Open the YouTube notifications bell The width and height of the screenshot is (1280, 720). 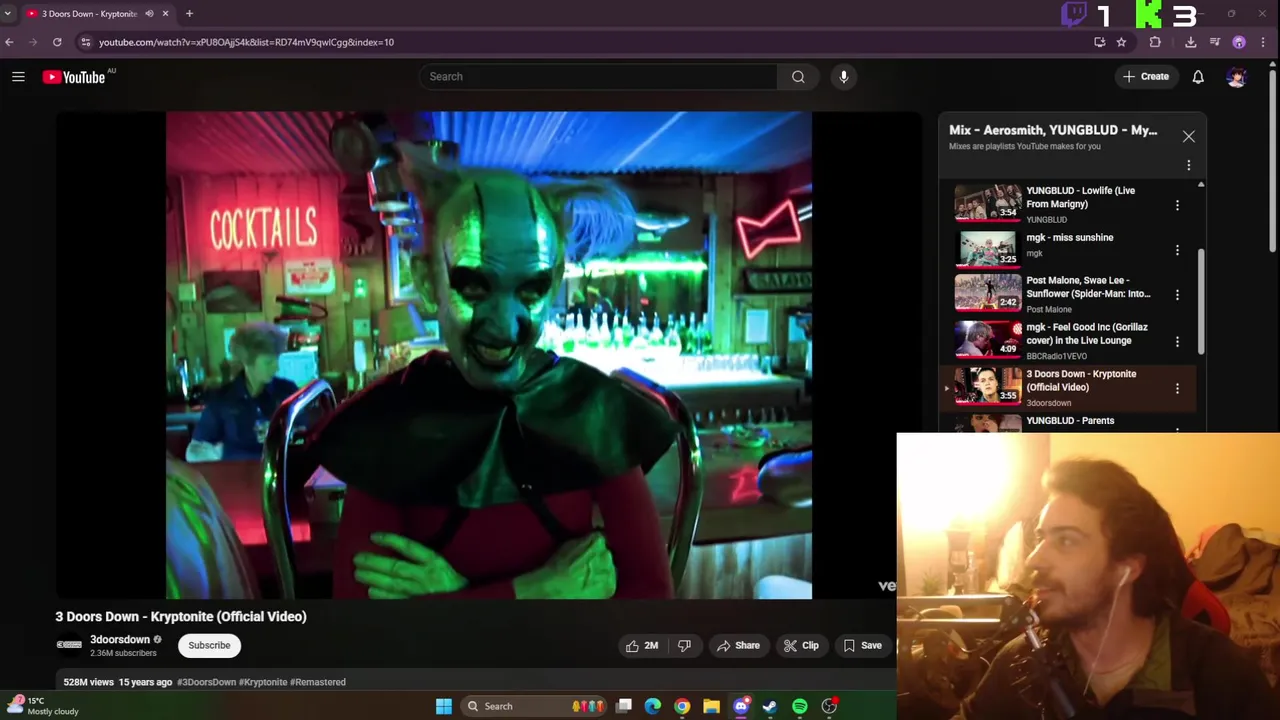tap(1198, 77)
